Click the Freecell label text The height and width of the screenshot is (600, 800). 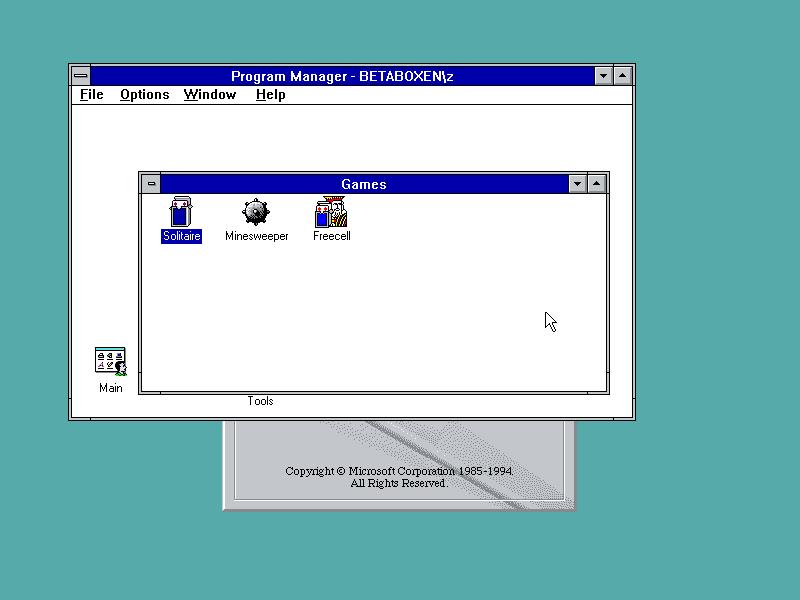click(x=332, y=236)
